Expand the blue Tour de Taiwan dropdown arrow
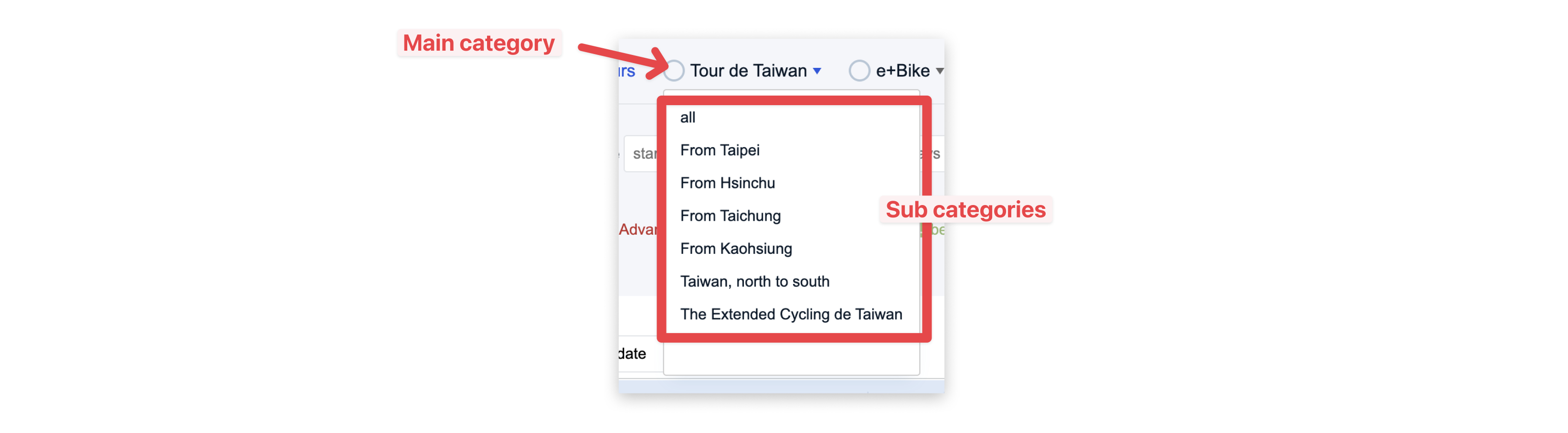The width and height of the screenshot is (1568, 433). (x=817, y=71)
